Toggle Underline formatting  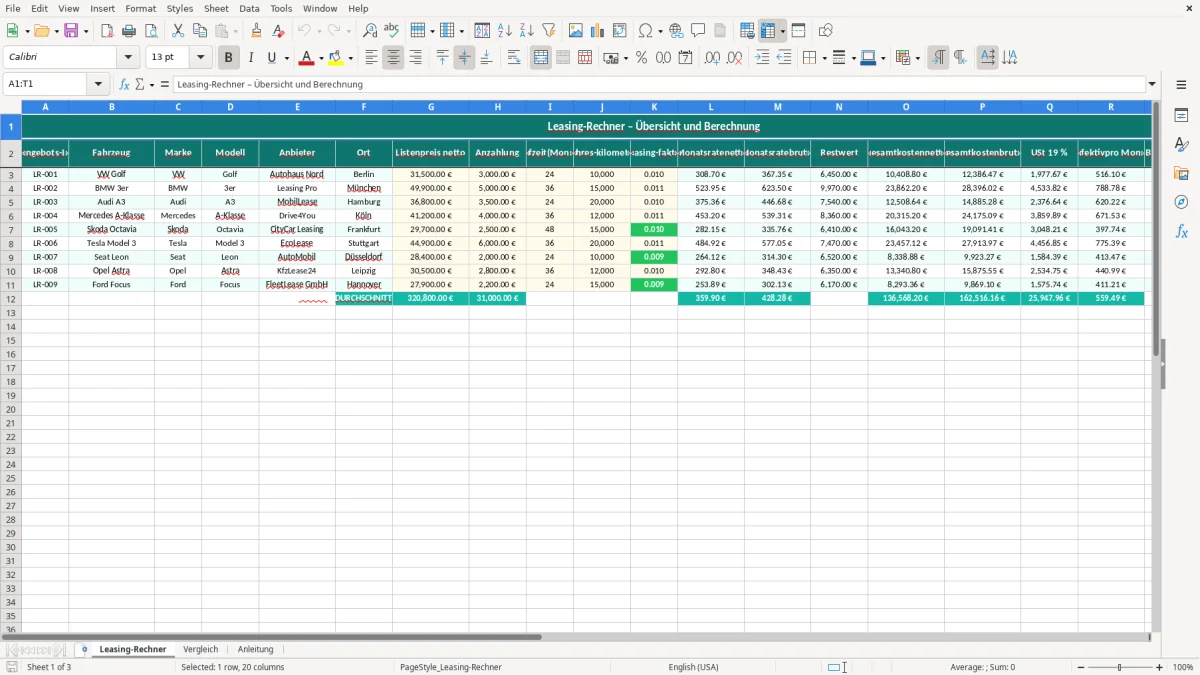tap(271, 58)
